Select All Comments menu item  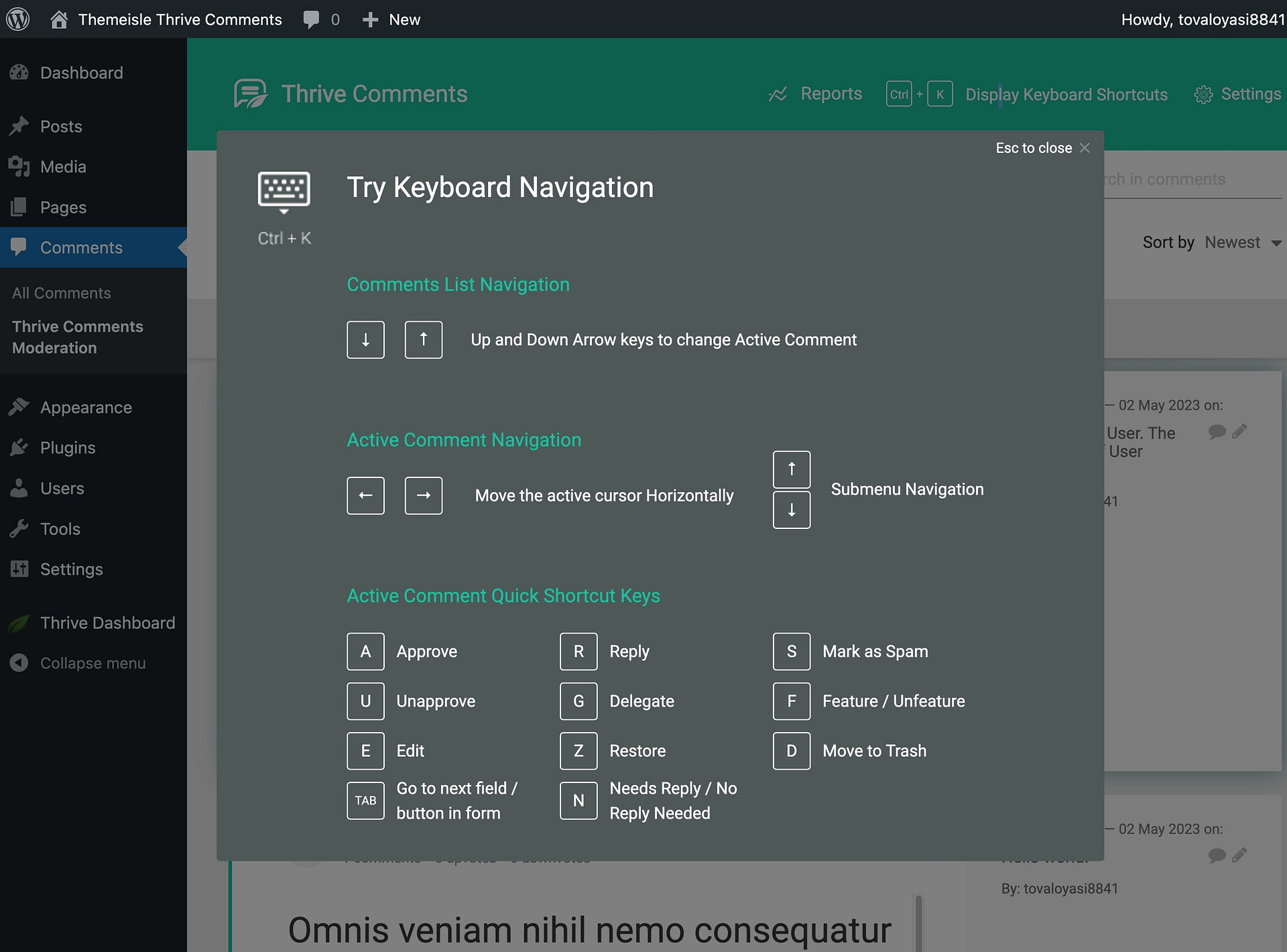coord(60,293)
